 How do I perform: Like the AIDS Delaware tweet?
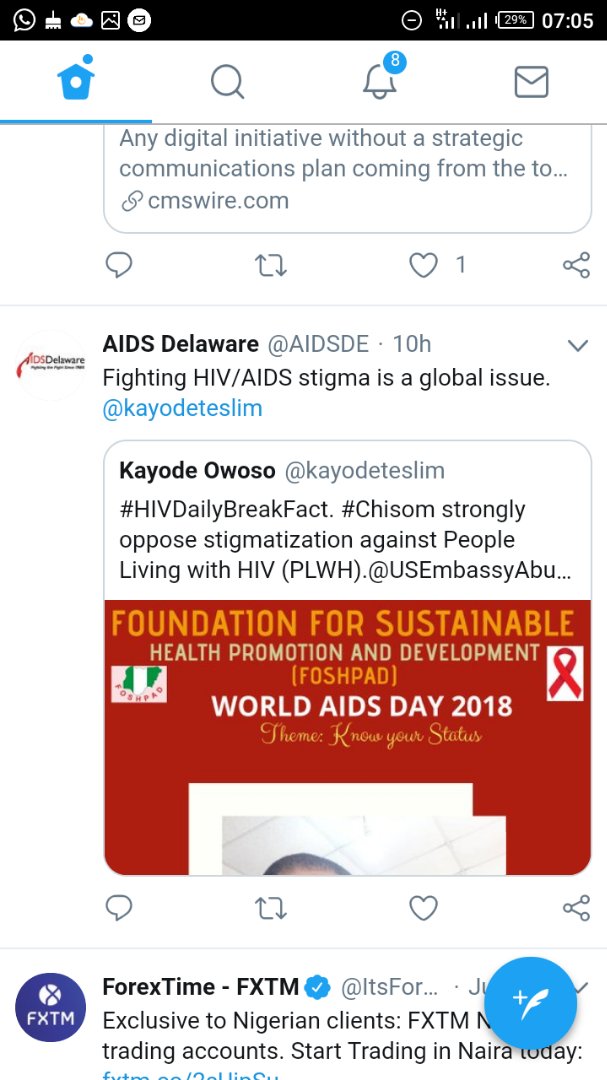424,908
